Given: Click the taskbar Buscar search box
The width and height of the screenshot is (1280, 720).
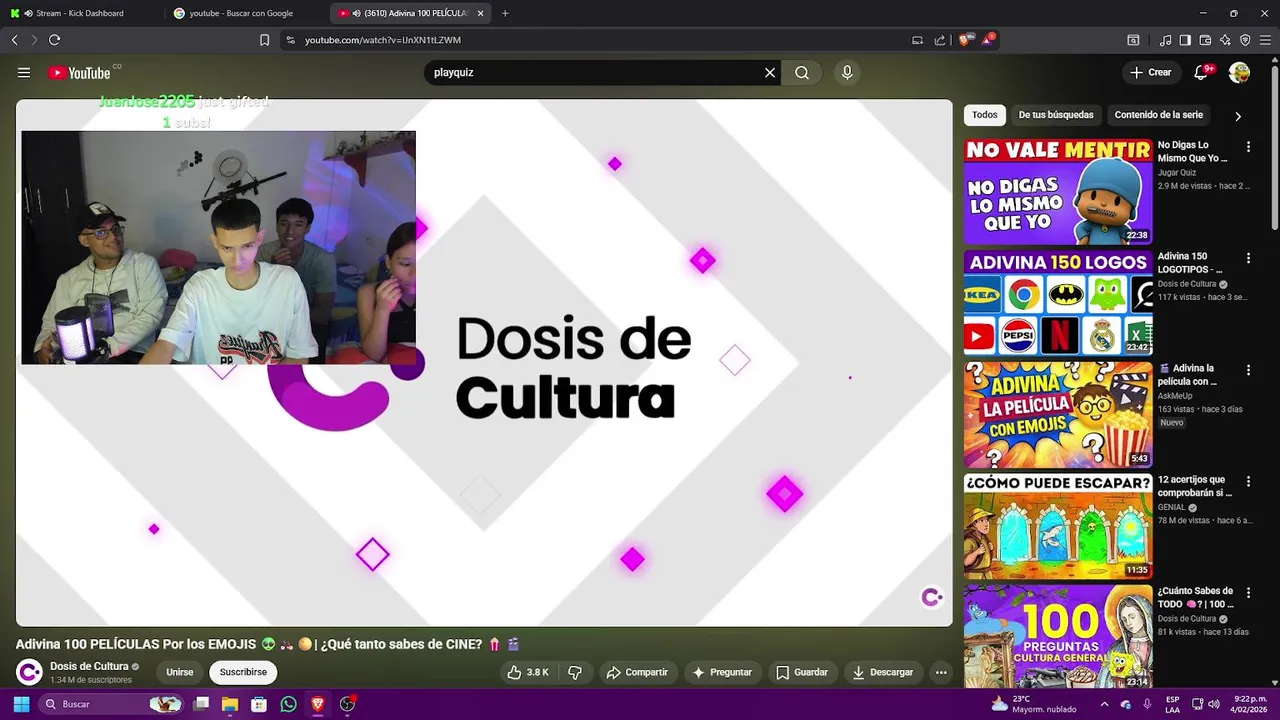Looking at the screenshot, I should pos(112,704).
